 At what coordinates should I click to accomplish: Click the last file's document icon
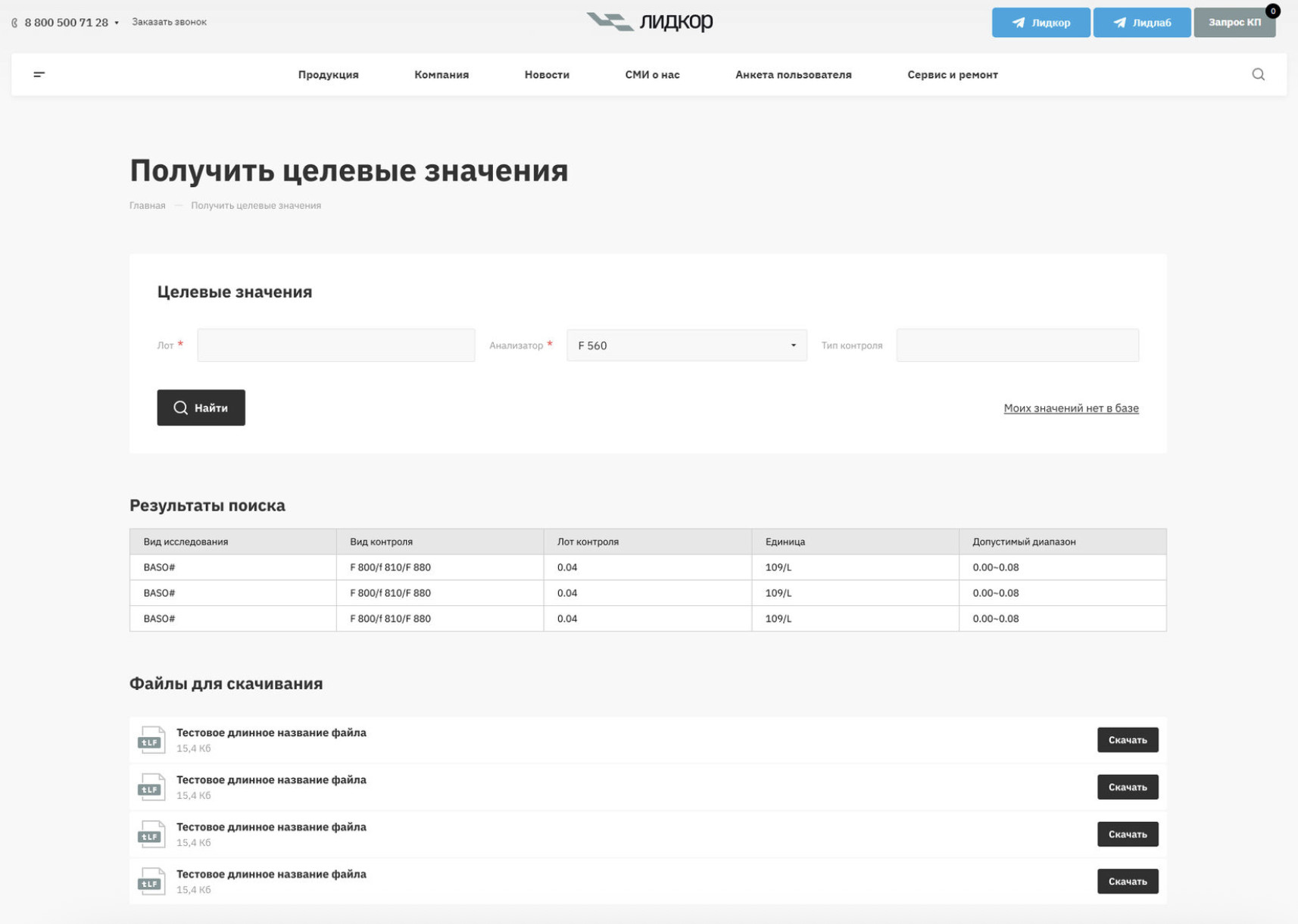[151, 882]
